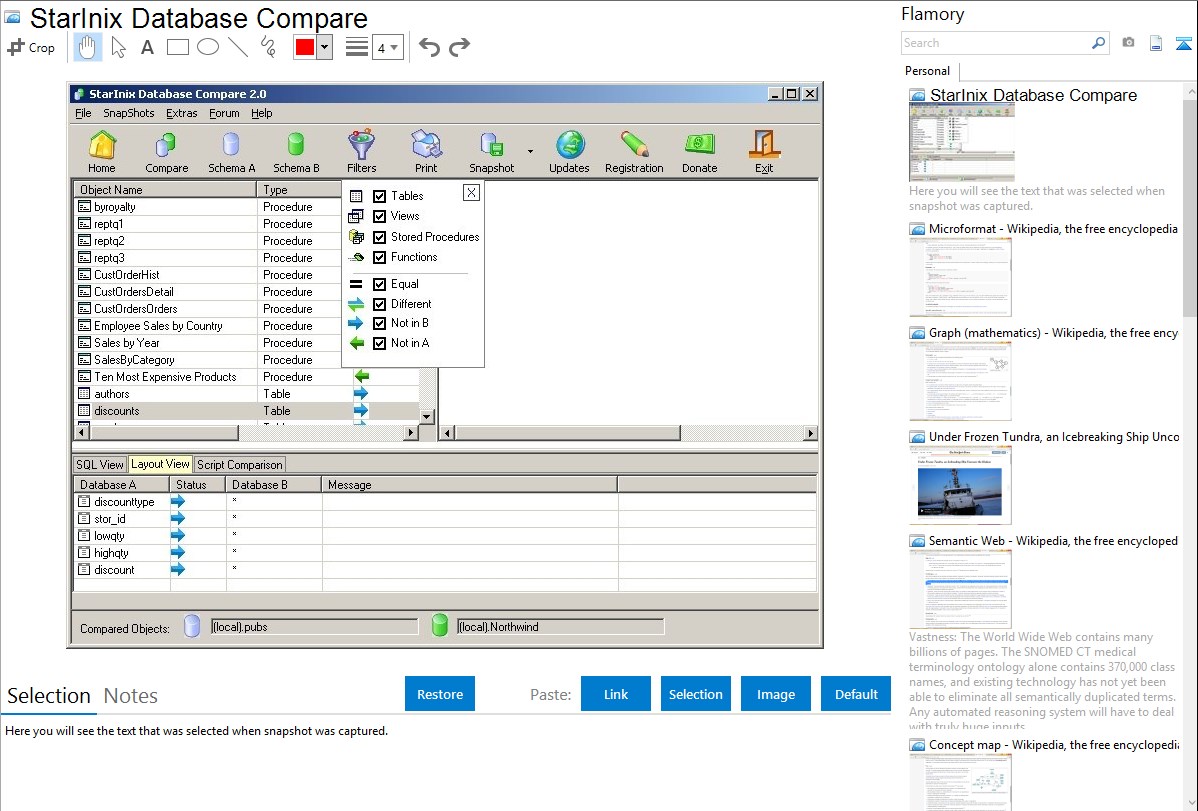The image size is (1198, 811).
Task: Open the Forum menu
Action: [224, 113]
